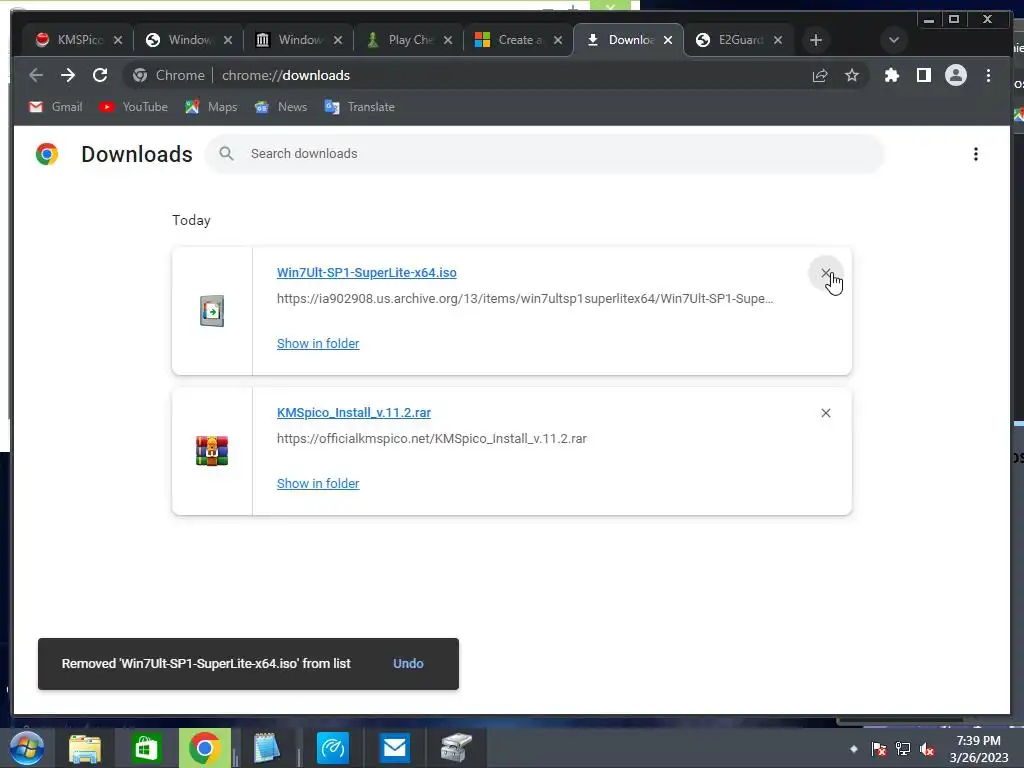Open the treasure chest app in taskbar
This screenshot has height=768, width=1024.
(456, 748)
